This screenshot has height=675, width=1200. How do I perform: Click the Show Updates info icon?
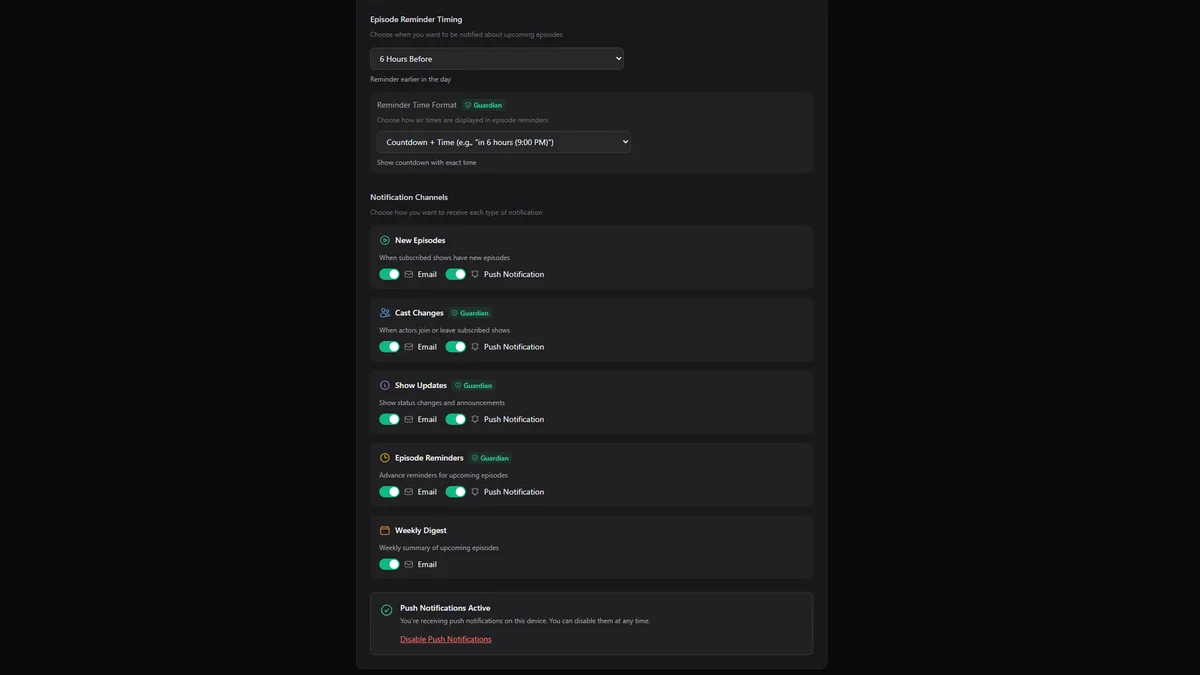(385, 385)
